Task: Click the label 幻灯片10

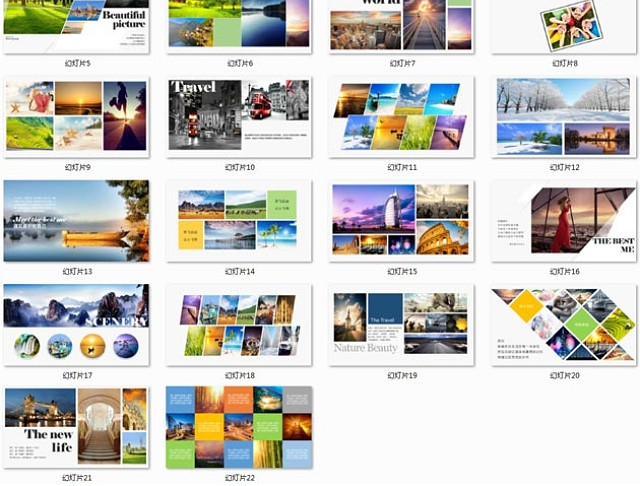Action: pos(240,167)
